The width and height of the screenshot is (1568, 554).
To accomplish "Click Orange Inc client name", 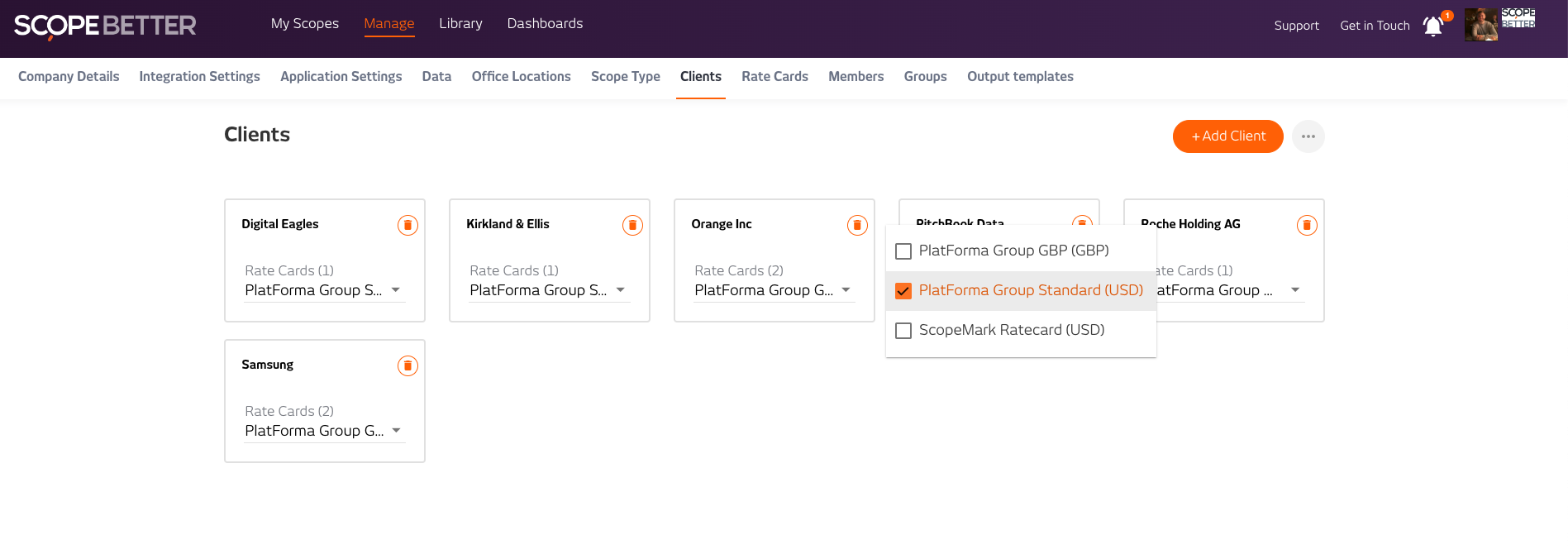I will click(722, 224).
